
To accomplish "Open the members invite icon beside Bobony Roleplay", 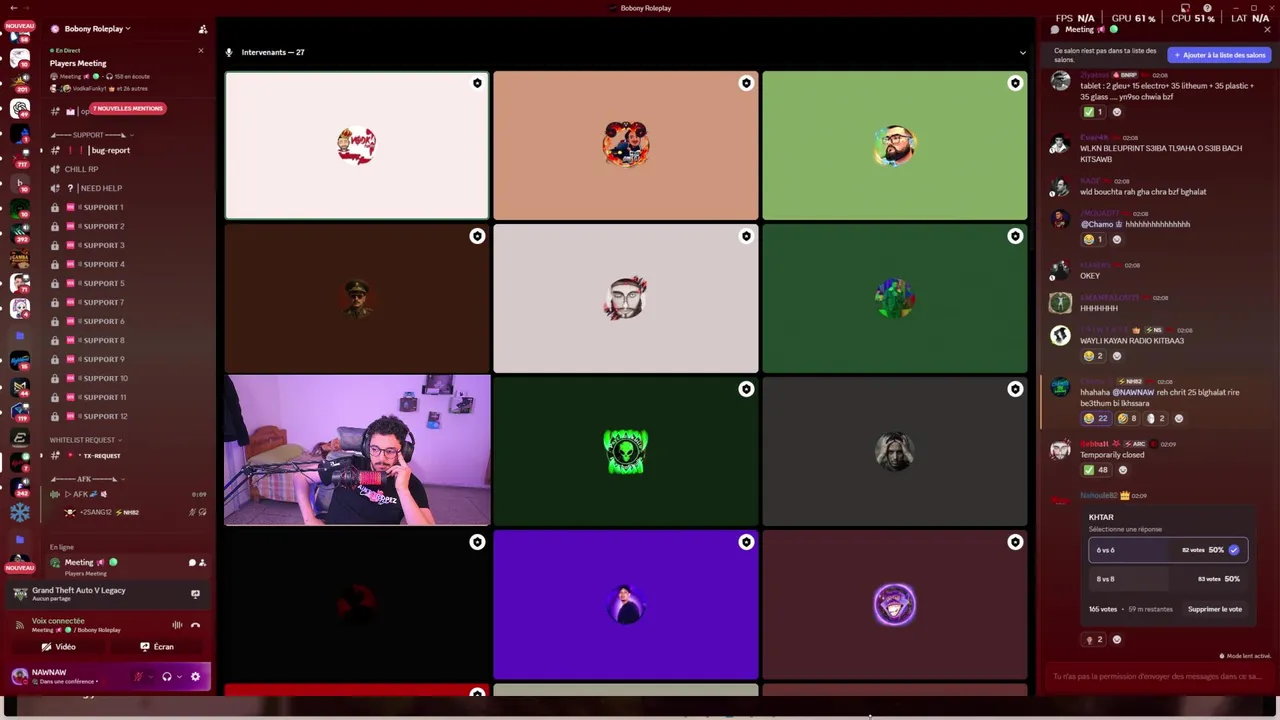I will point(203,29).
